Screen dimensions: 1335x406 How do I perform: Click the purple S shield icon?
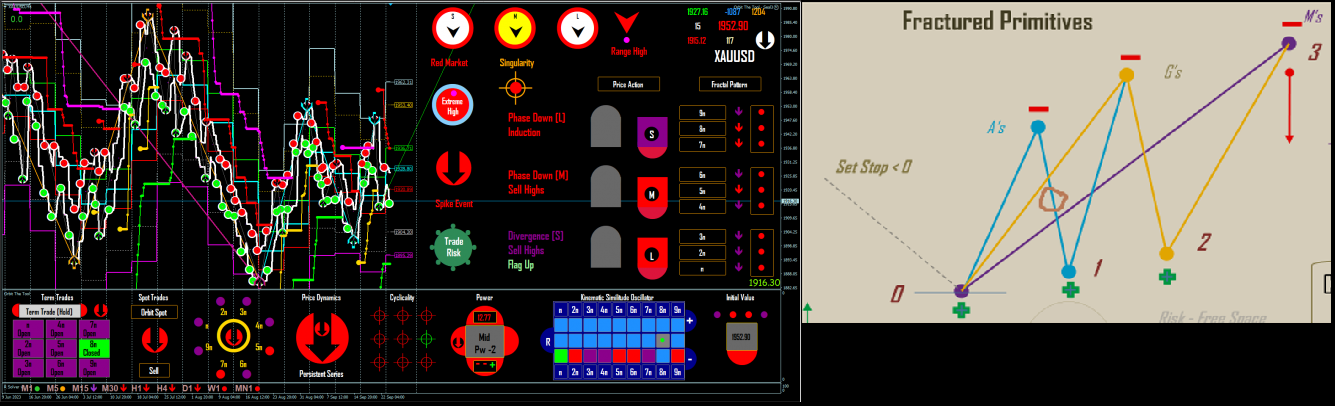click(x=652, y=138)
